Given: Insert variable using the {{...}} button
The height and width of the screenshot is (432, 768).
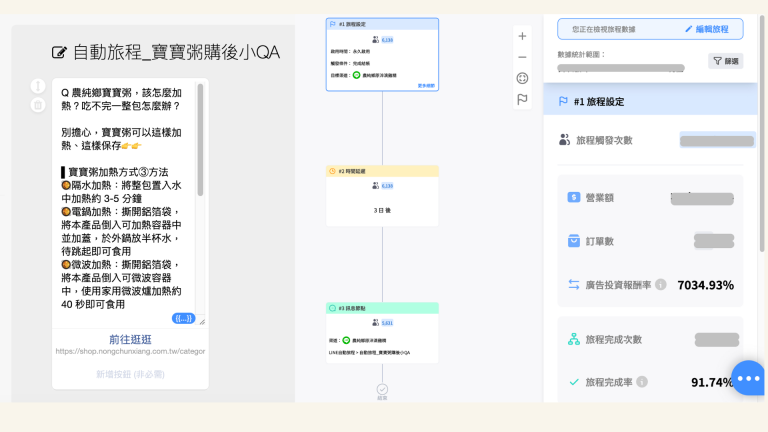Looking at the screenshot, I should 185,318.
